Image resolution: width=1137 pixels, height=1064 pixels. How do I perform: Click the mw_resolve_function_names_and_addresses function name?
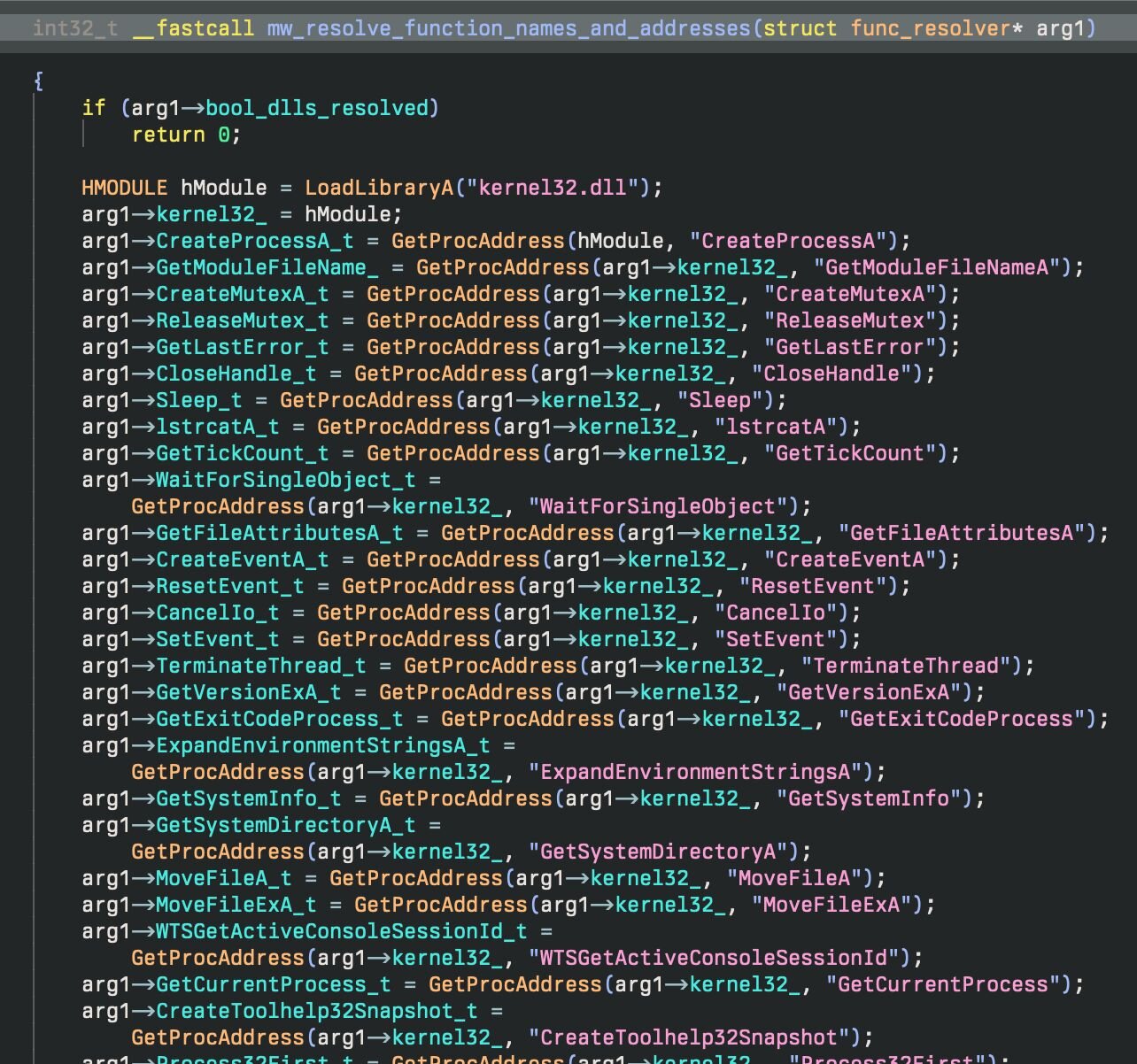point(509,28)
